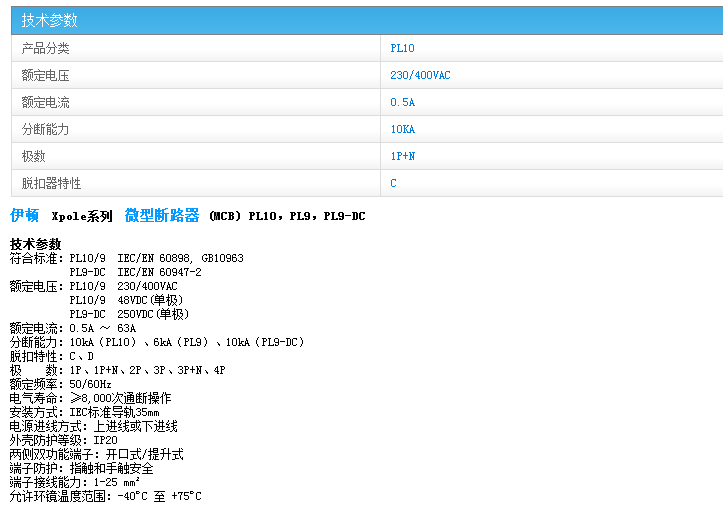
Task: Click the 外壳防护等级 IP20 line
Action: 64,440
